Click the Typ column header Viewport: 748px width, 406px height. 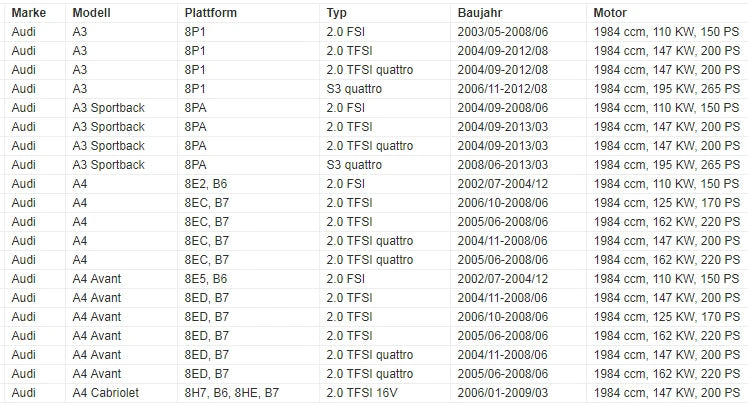click(x=336, y=13)
